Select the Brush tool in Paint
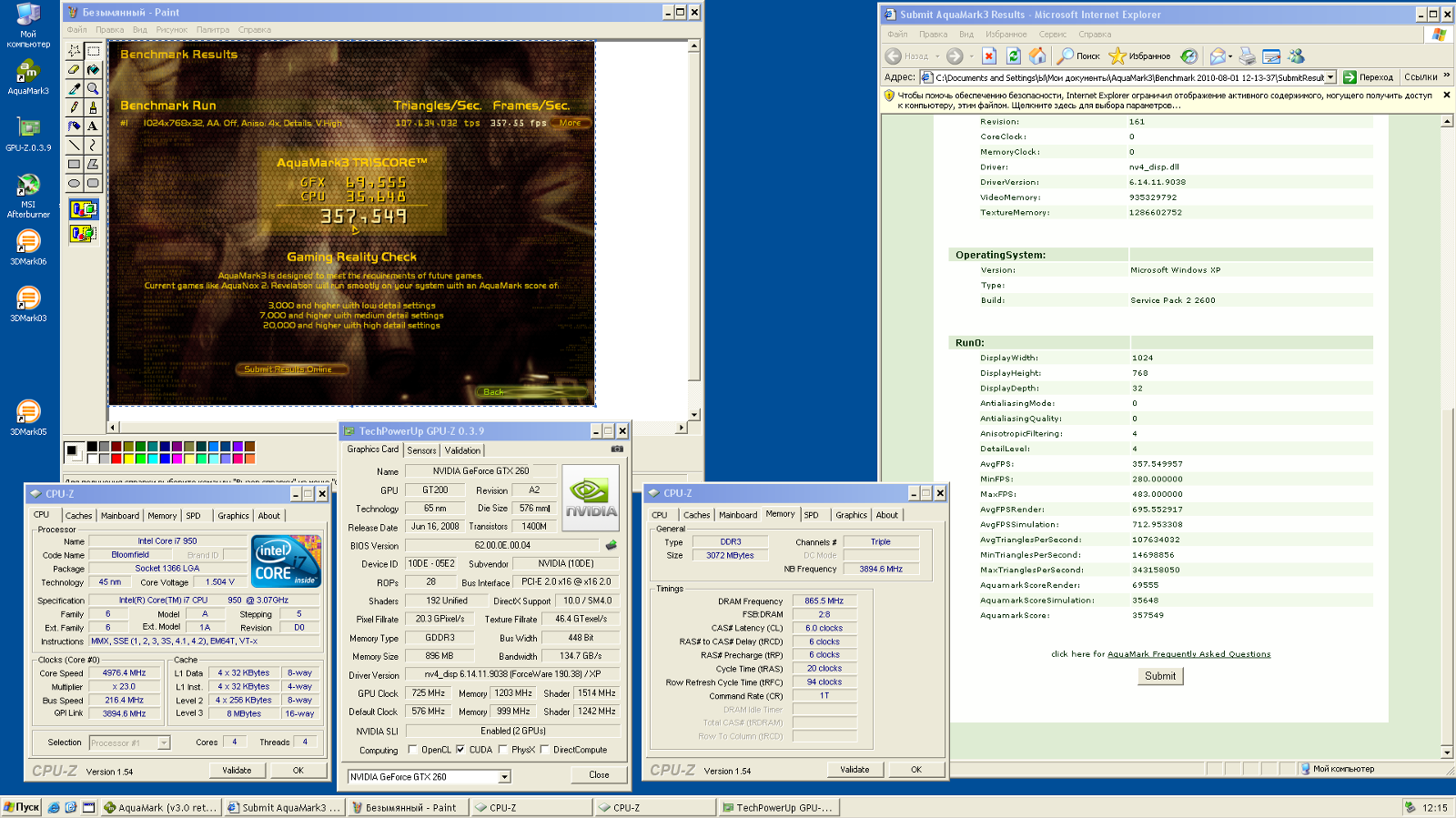 [93, 107]
